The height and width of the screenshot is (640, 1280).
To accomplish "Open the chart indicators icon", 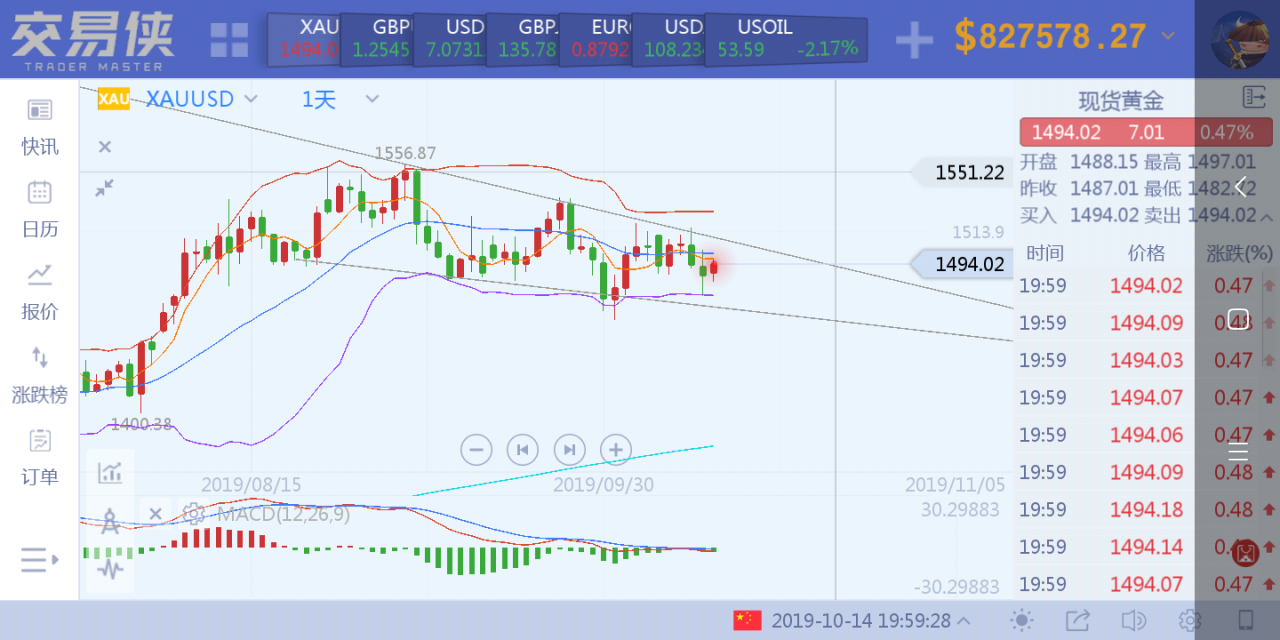I will pyautogui.click(x=110, y=471).
